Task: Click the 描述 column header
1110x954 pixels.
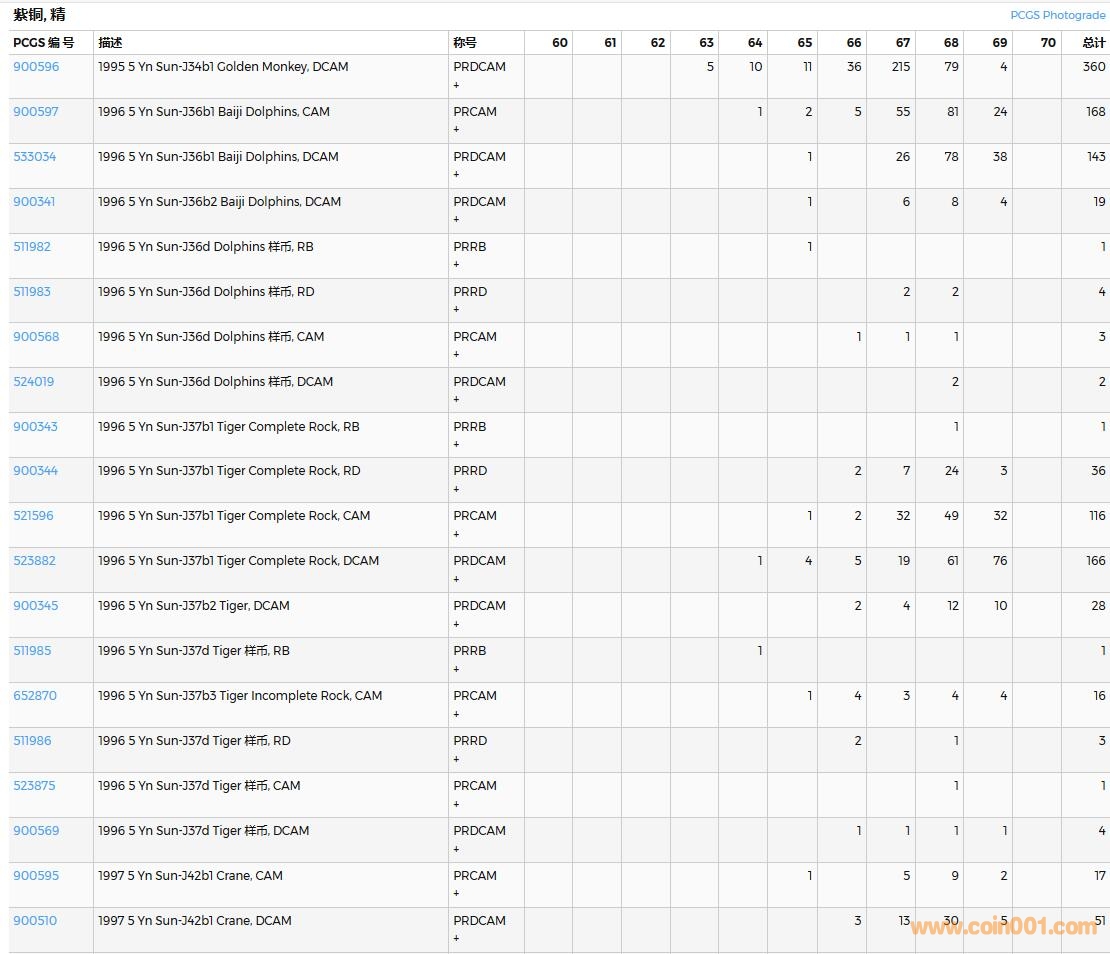Action: point(110,43)
